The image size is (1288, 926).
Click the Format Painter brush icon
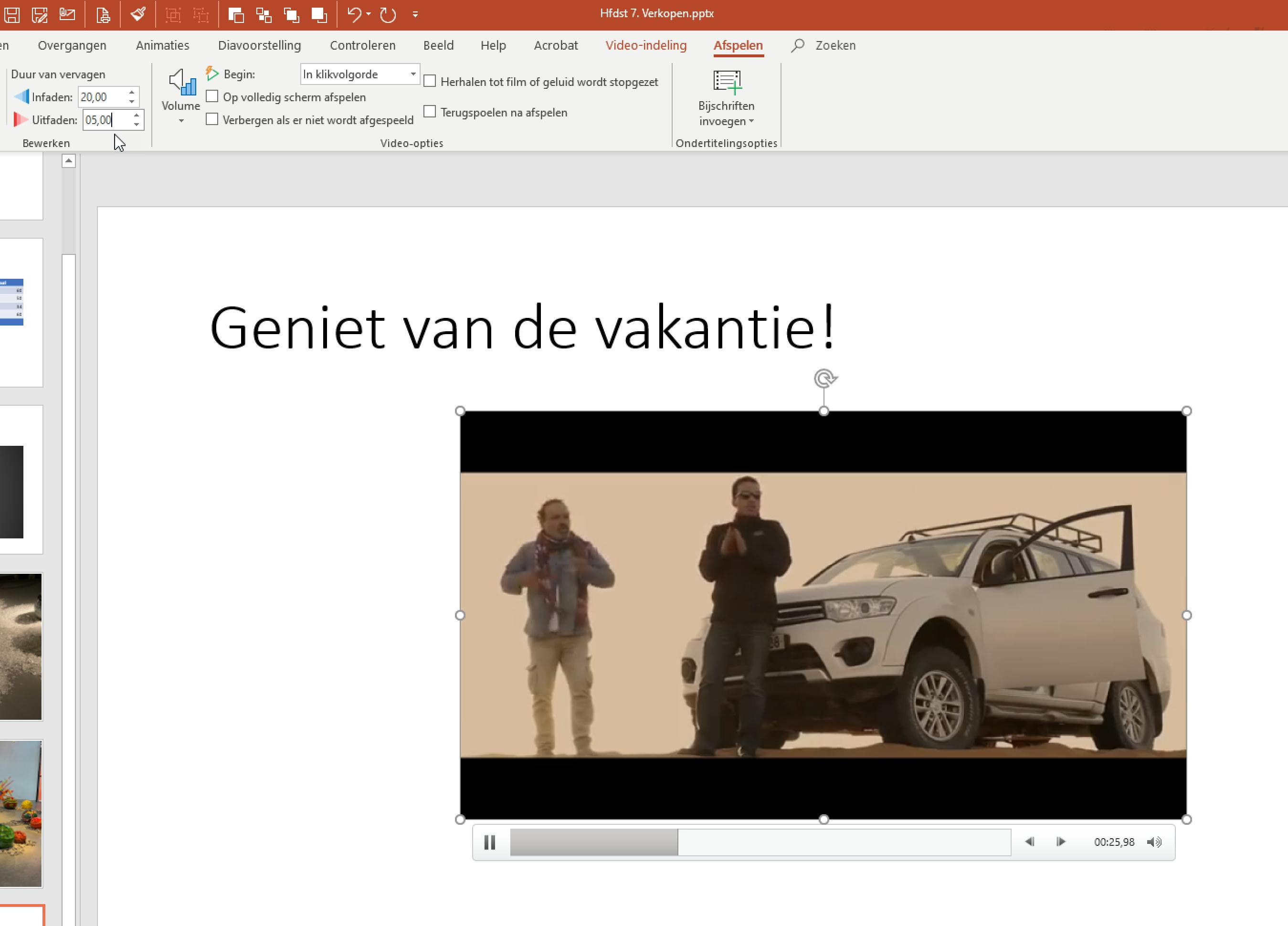(x=138, y=14)
